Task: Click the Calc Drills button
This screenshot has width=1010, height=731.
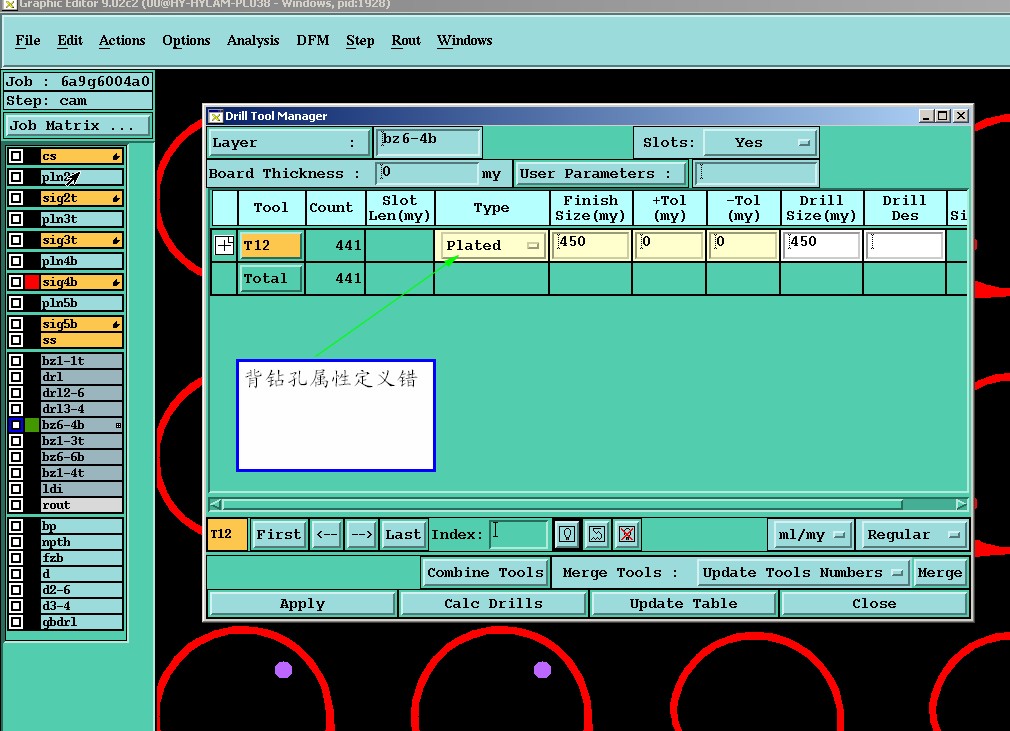Action: click(x=493, y=603)
